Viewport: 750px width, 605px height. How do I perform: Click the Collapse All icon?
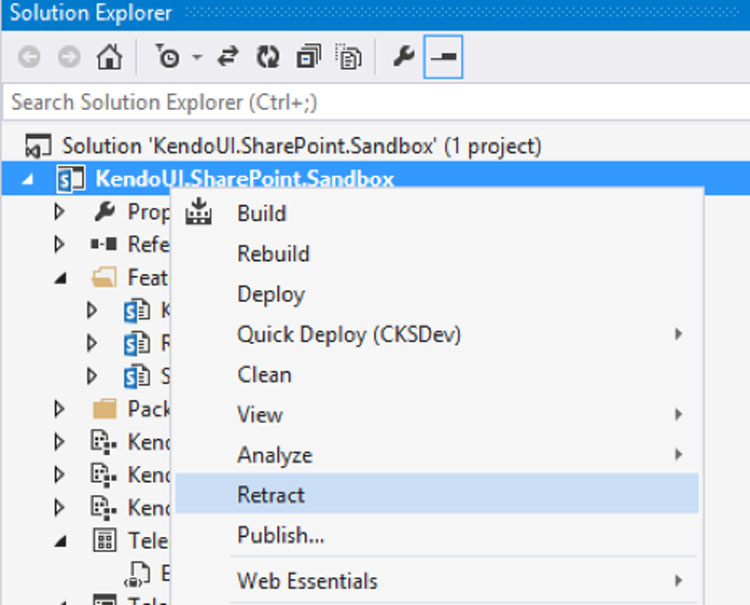(x=309, y=57)
